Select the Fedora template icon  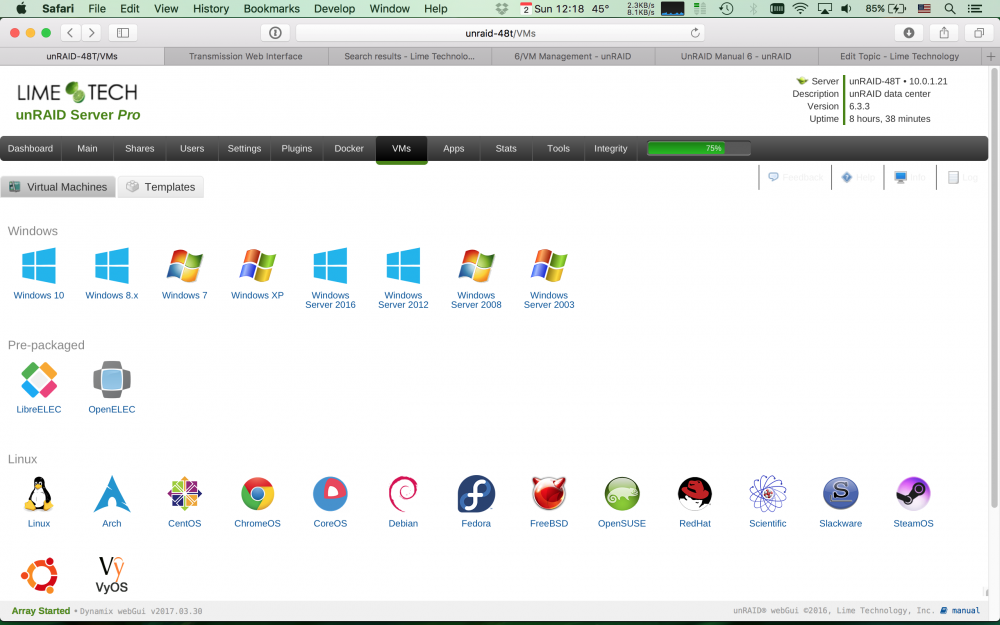click(x=476, y=494)
